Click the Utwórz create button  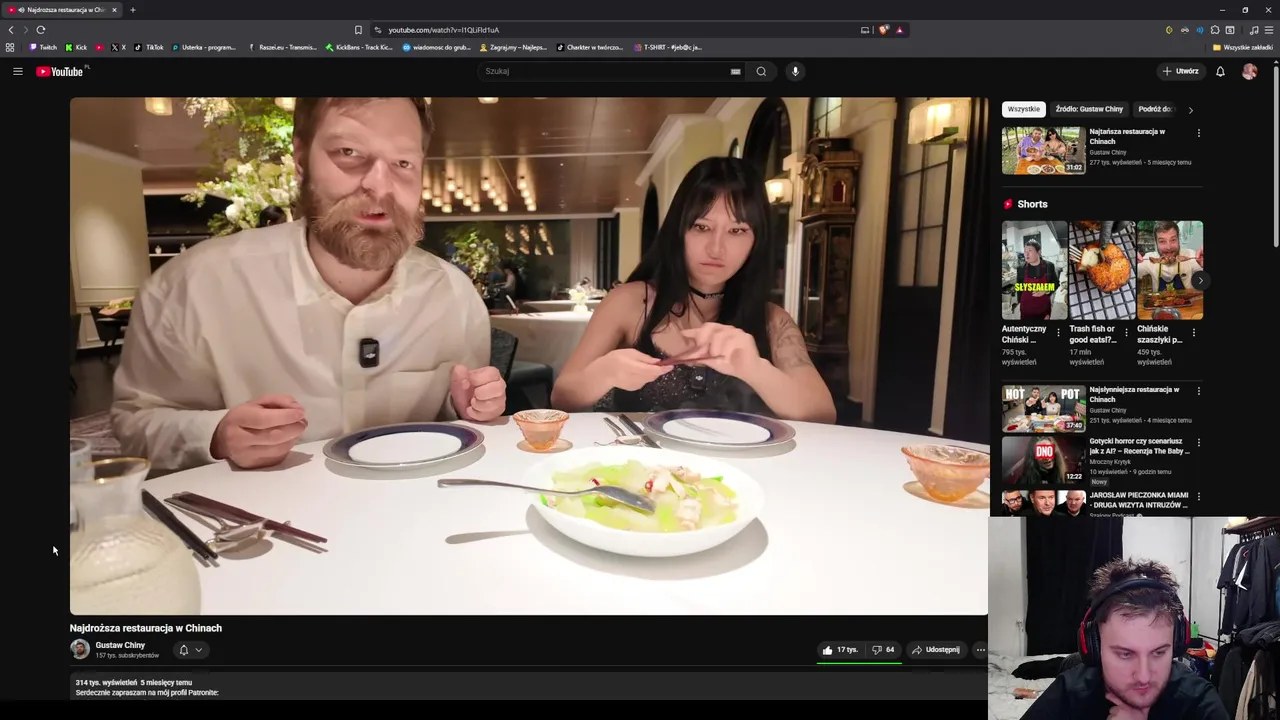pyautogui.click(x=1180, y=71)
